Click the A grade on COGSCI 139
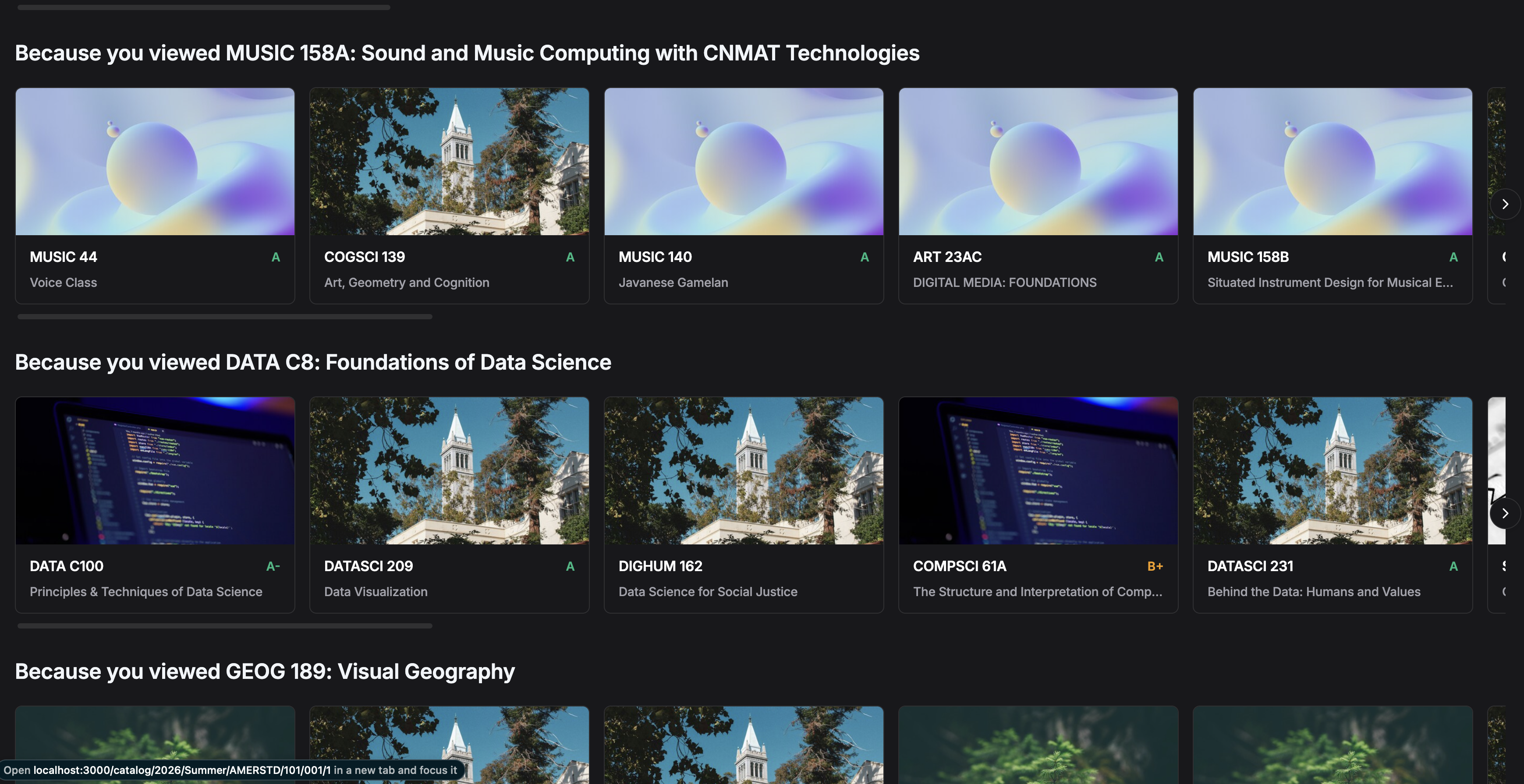1524x784 pixels. [571, 257]
